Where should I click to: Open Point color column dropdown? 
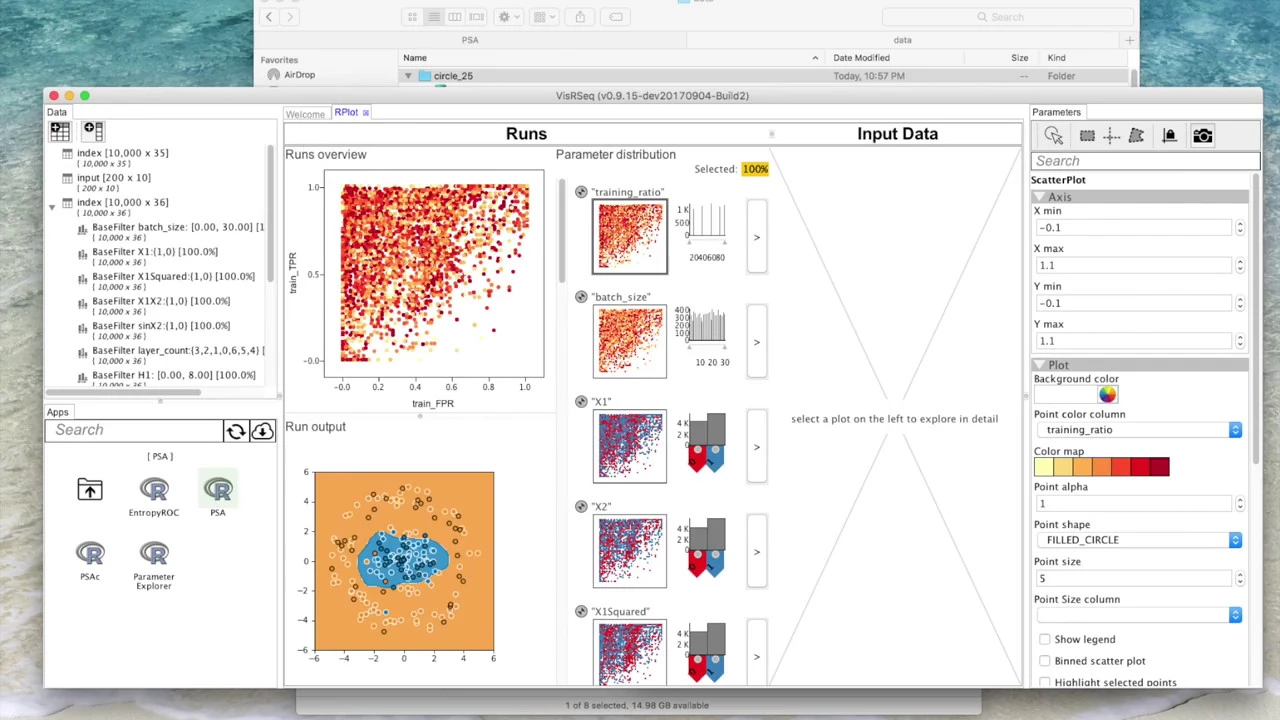(1140, 430)
